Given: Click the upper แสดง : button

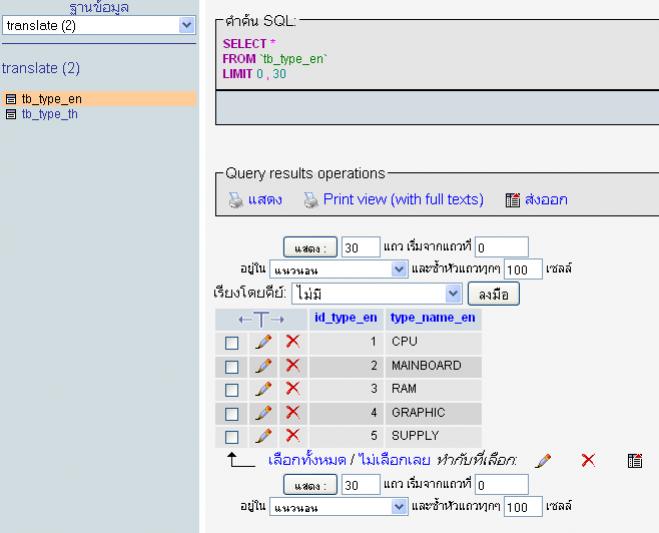Looking at the screenshot, I should [x=310, y=248].
